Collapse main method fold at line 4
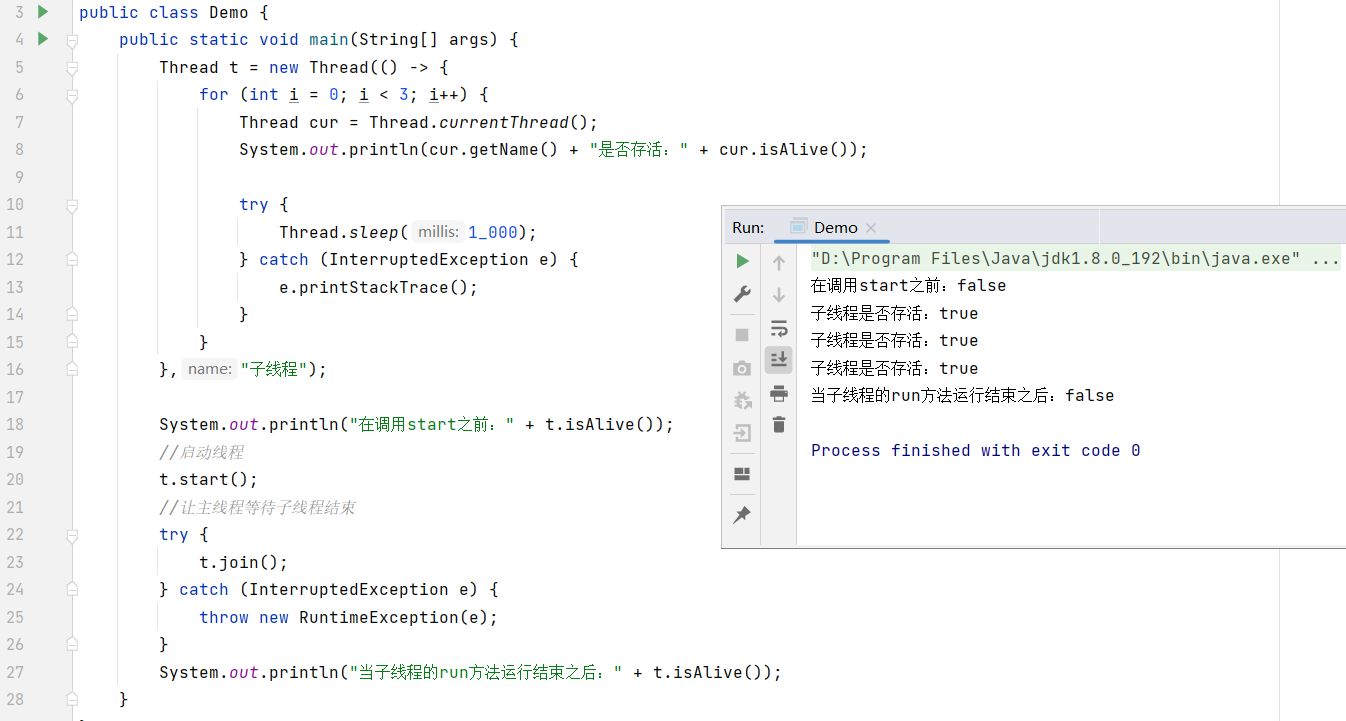Image resolution: width=1346 pixels, height=721 pixels. tap(72, 40)
